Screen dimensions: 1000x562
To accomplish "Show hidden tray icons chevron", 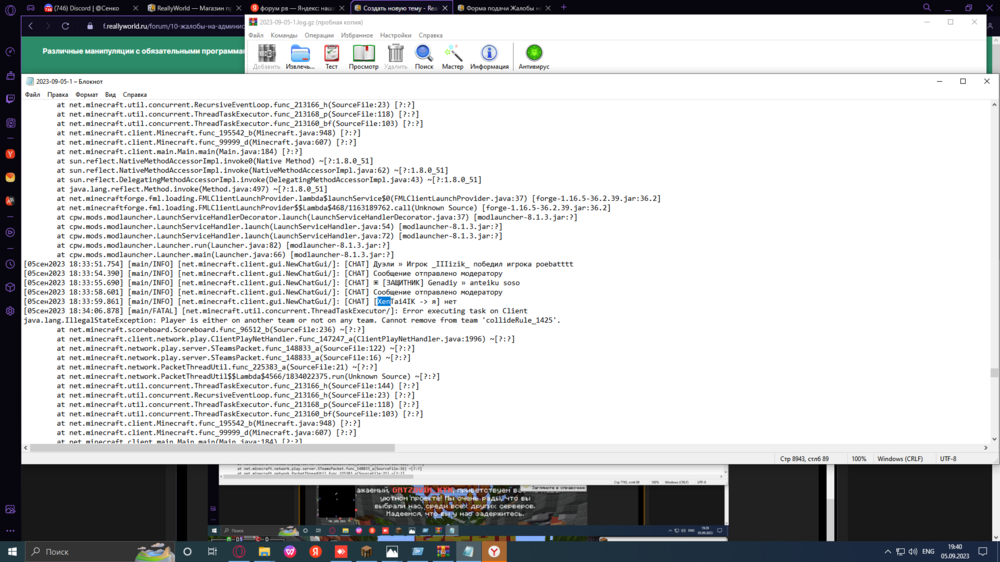I will (x=887, y=552).
